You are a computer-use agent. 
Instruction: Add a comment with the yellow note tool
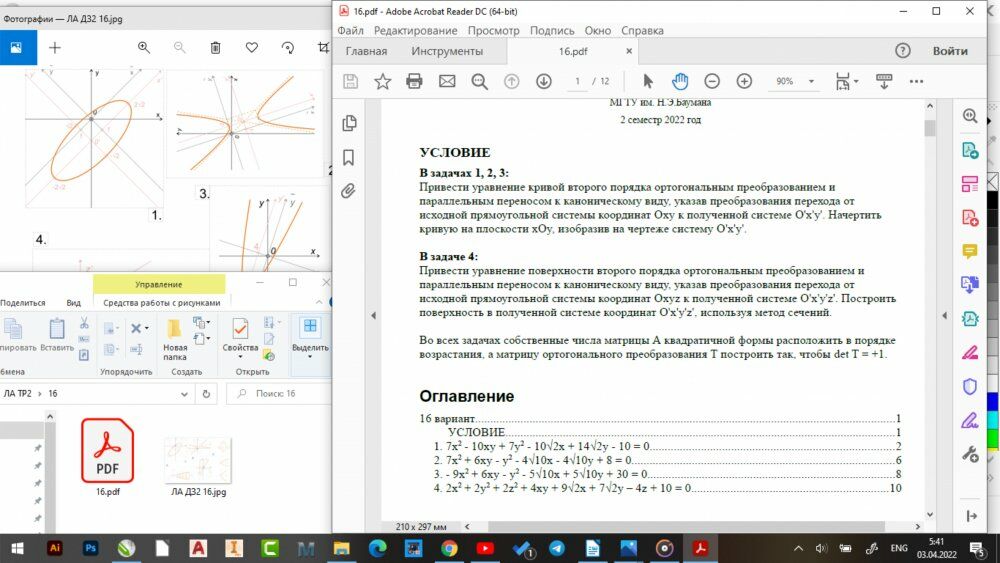(969, 251)
